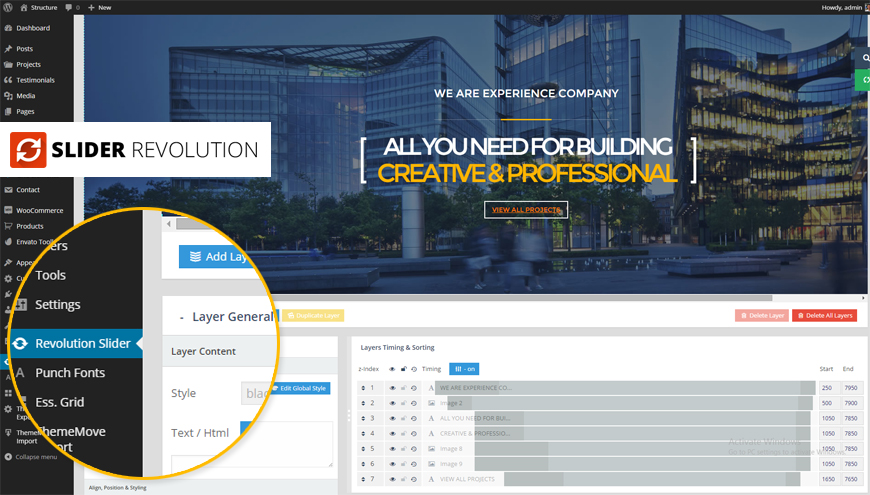Toggle visibility eye for layer 1
Image resolution: width=870 pixels, height=495 pixels.
point(391,387)
